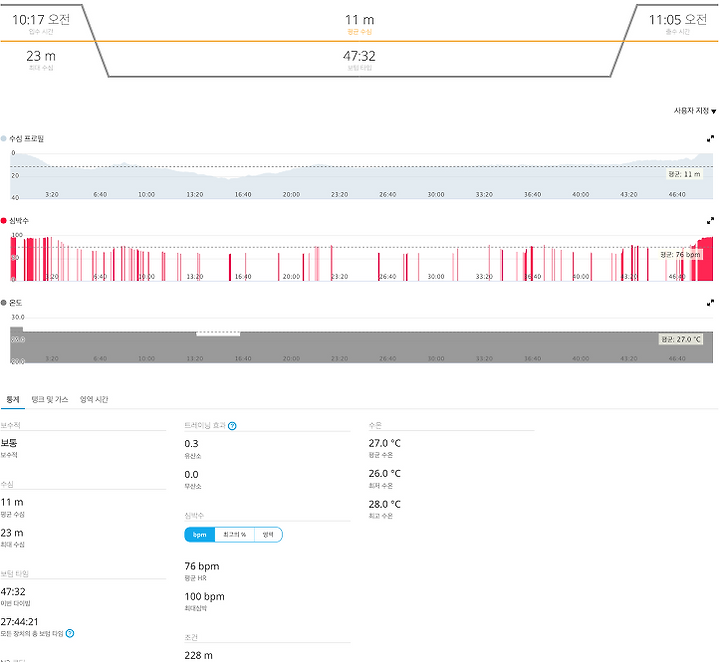Click the 보통 conservatism value
The image size is (720, 662).
tap(9, 443)
